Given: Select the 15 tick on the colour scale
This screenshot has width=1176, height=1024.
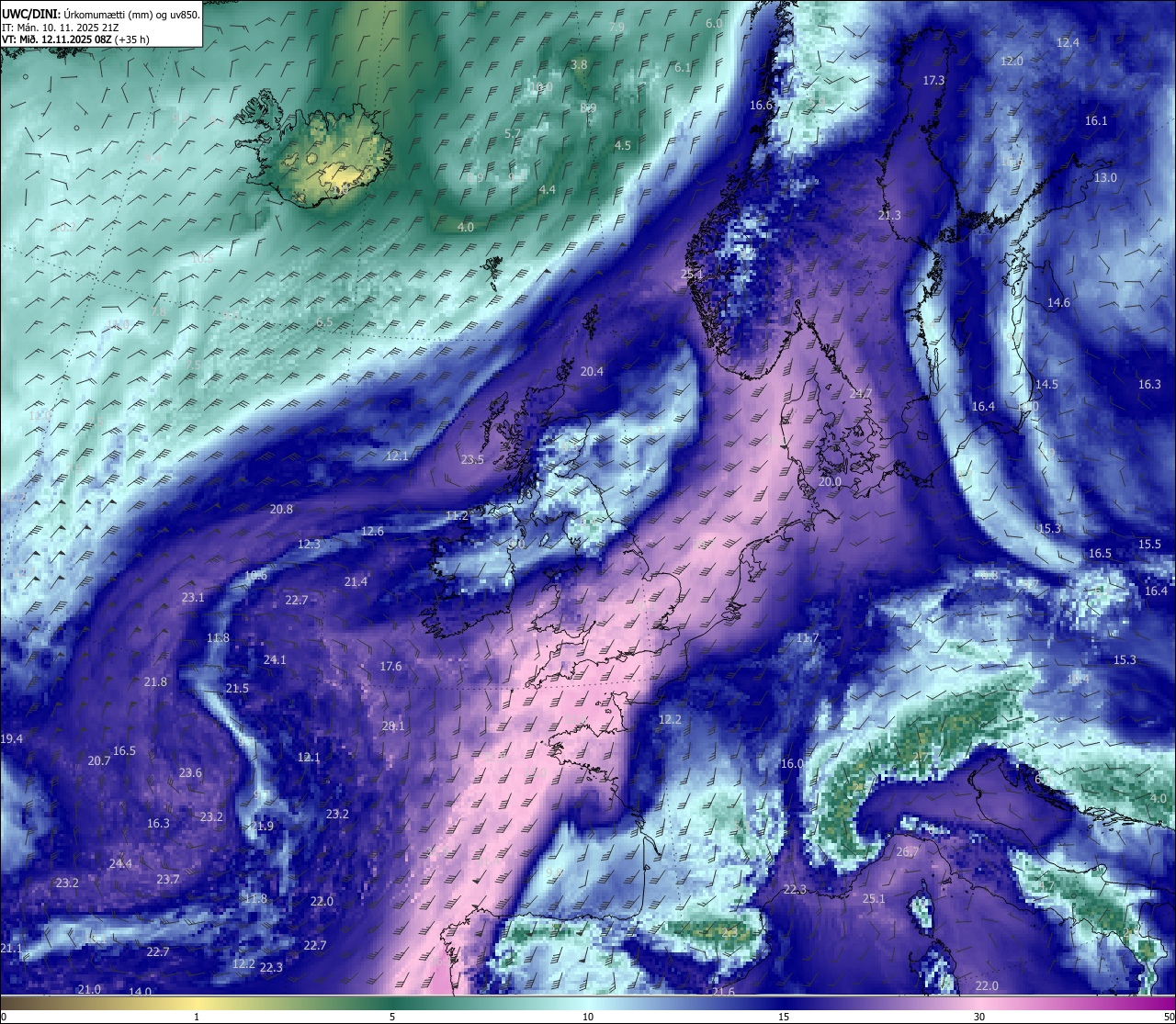Looking at the screenshot, I should tap(784, 1016).
